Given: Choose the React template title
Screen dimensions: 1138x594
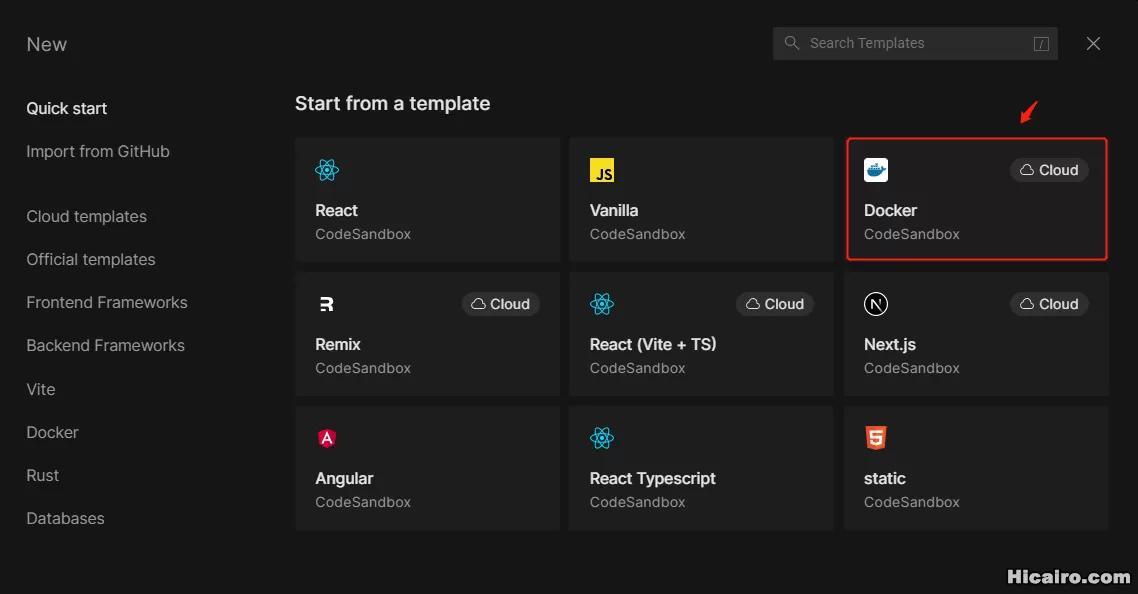Looking at the screenshot, I should tap(336, 211).
